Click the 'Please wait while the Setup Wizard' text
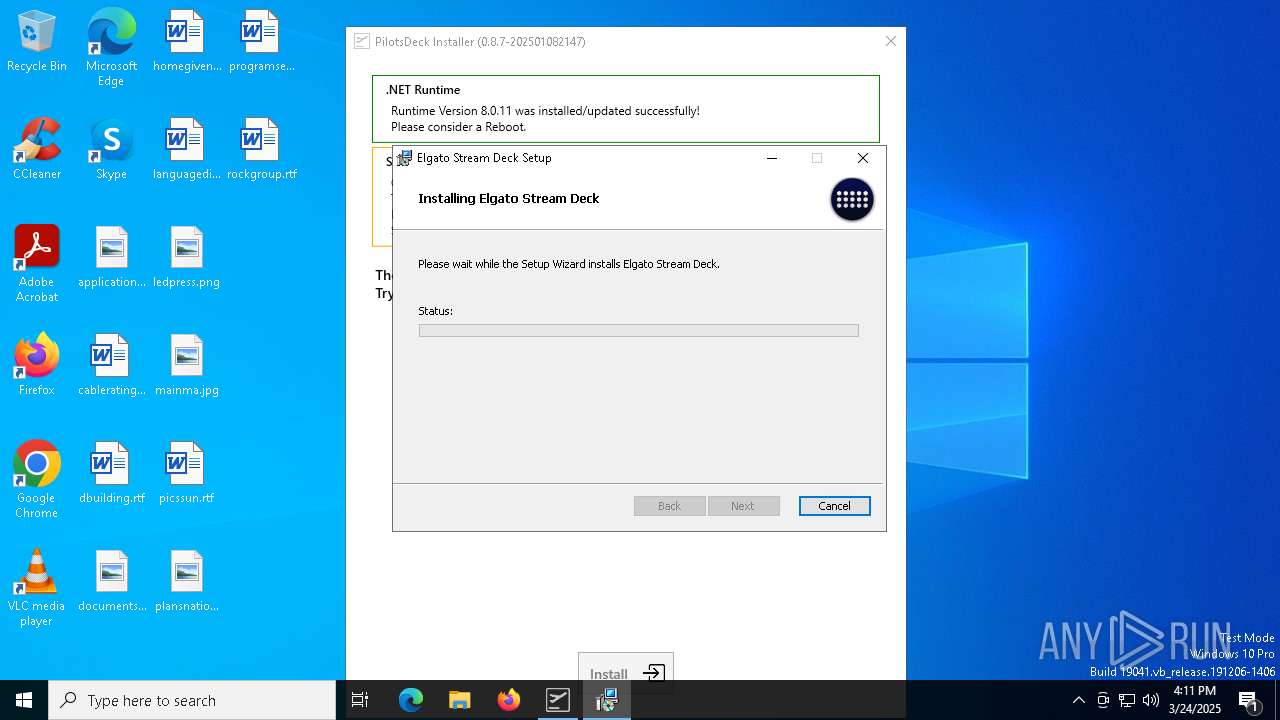 [569, 264]
